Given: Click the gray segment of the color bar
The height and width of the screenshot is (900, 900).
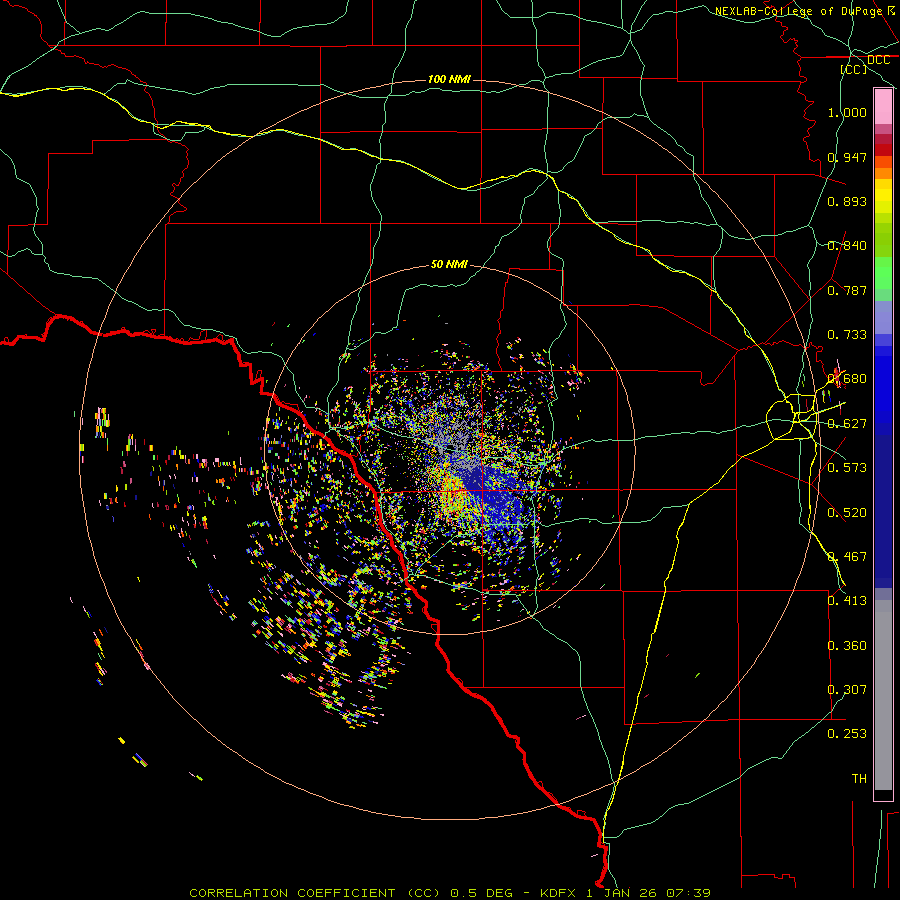Looking at the screenshot, I should [x=883, y=695].
